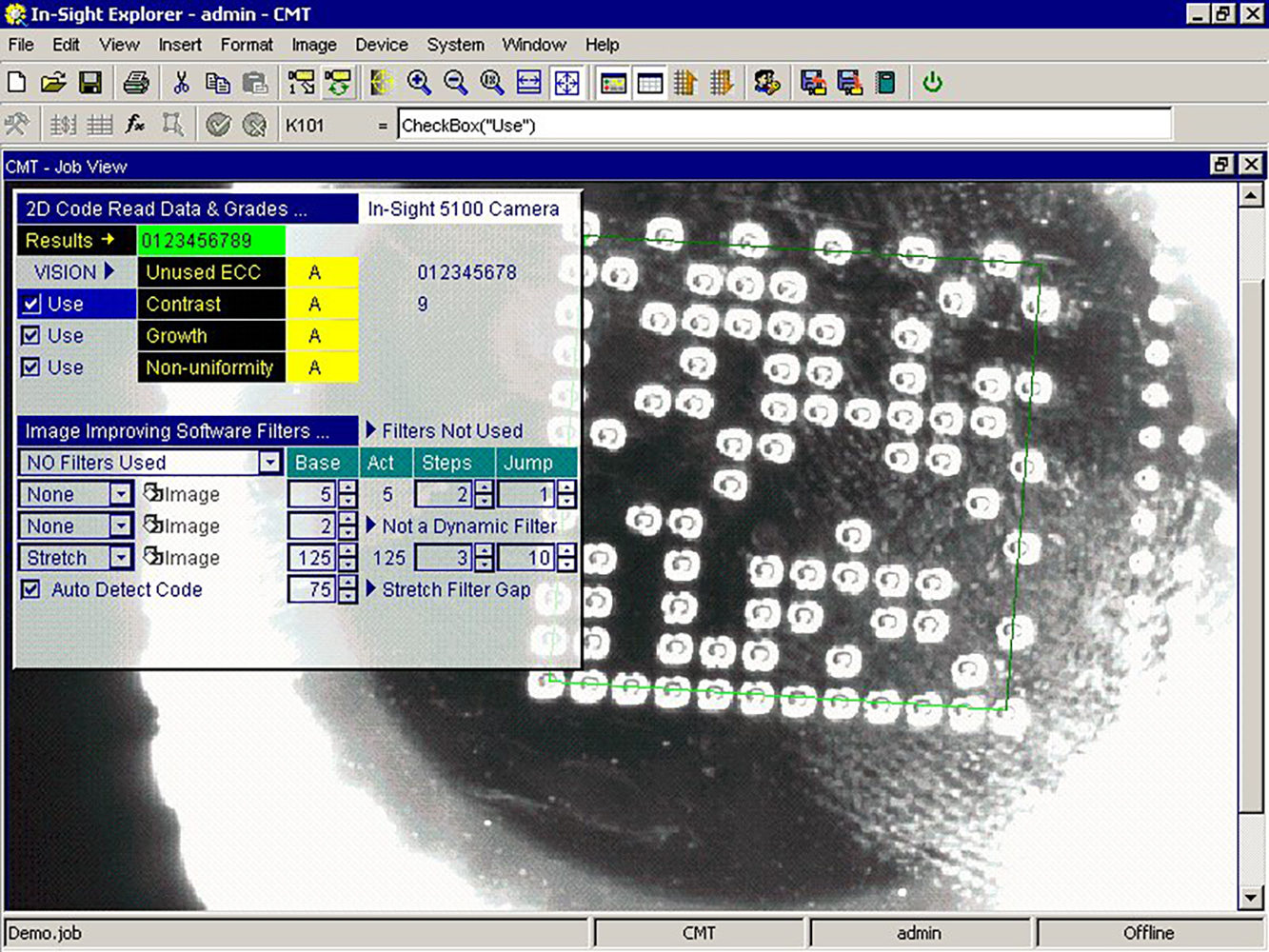Click the cancel X circle icon
This screenshot has width=1269, height=952.
click(x=255, y=125)
